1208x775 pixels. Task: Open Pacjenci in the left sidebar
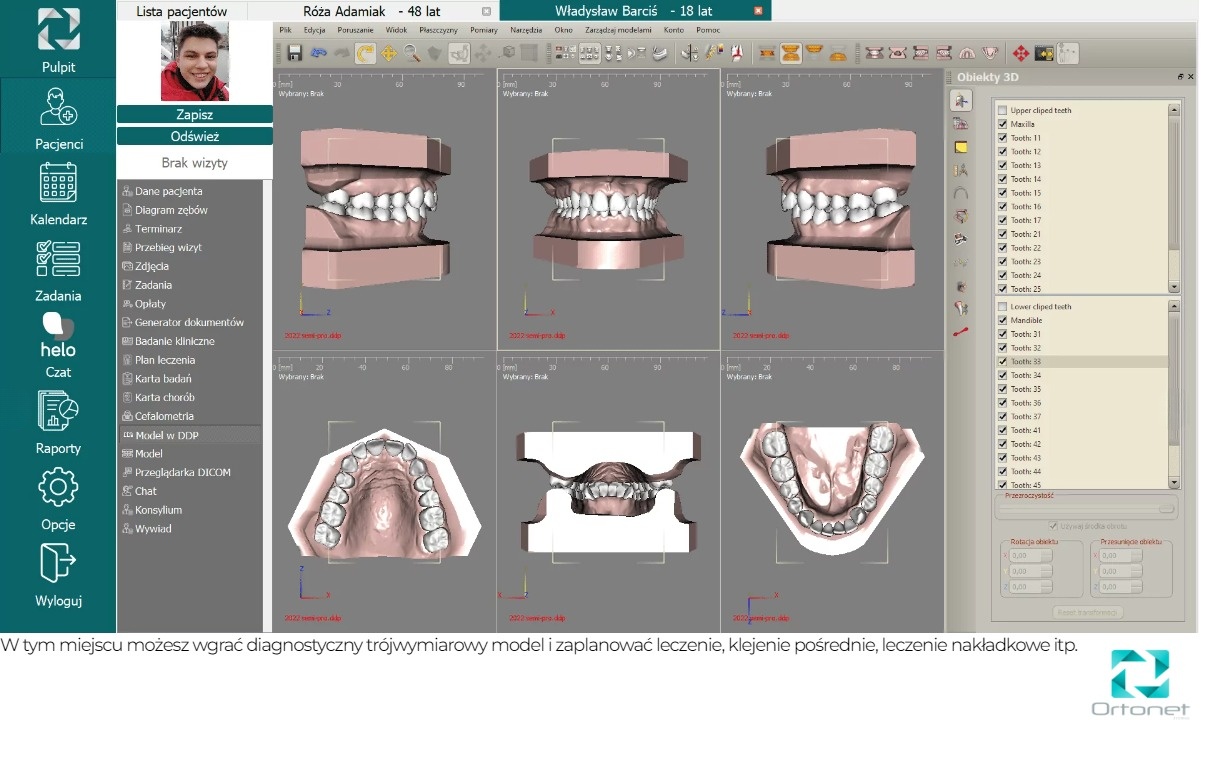58,117
